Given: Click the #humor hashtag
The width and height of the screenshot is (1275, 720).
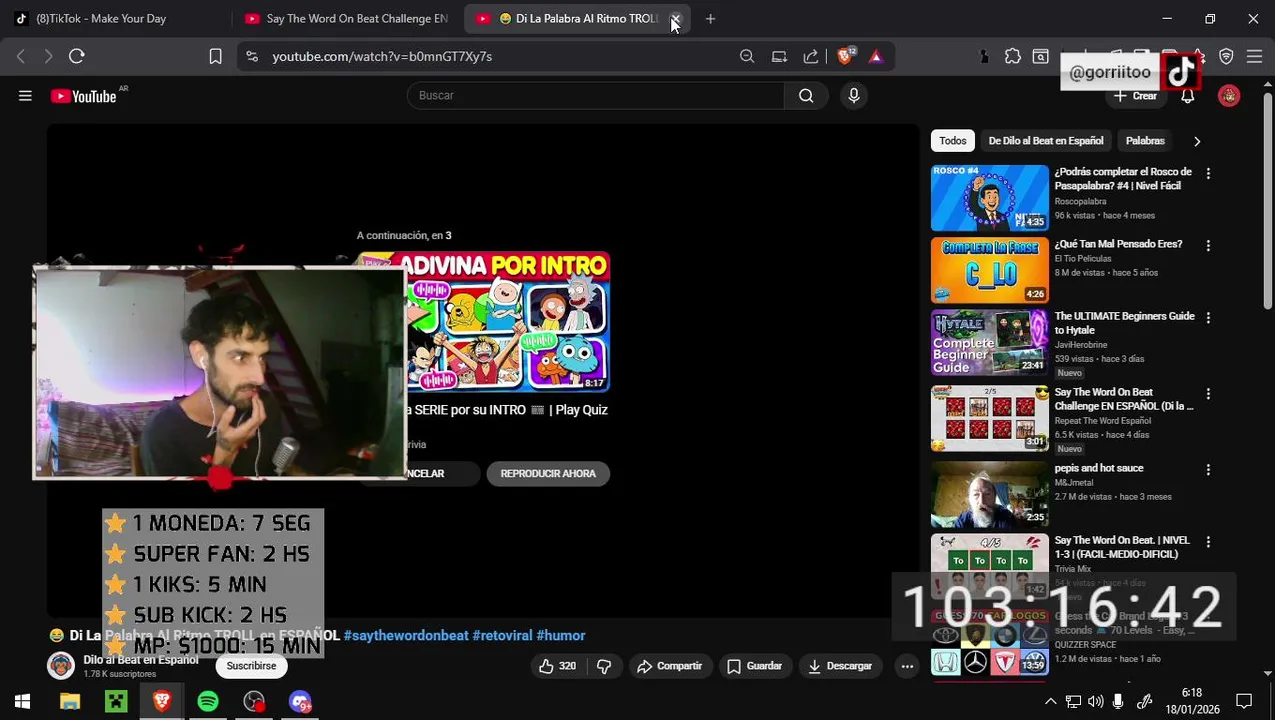Looking at the screenshot, I should coord(561,636).
